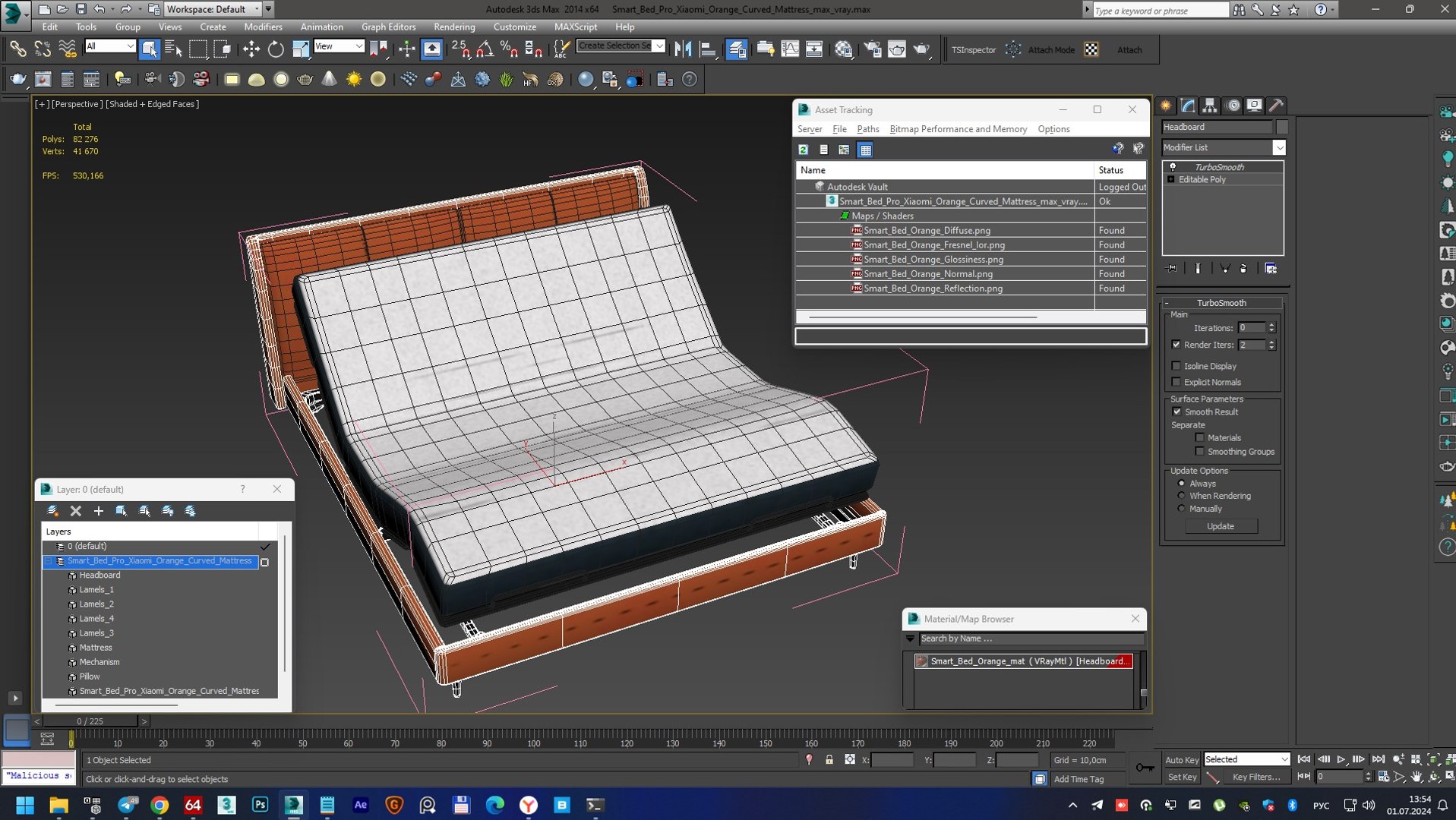This screenshot has height=820, width=1456.
Task: Open the Selected key mode dropdown
Action: pyautogui.click(x=1246, y=759)
